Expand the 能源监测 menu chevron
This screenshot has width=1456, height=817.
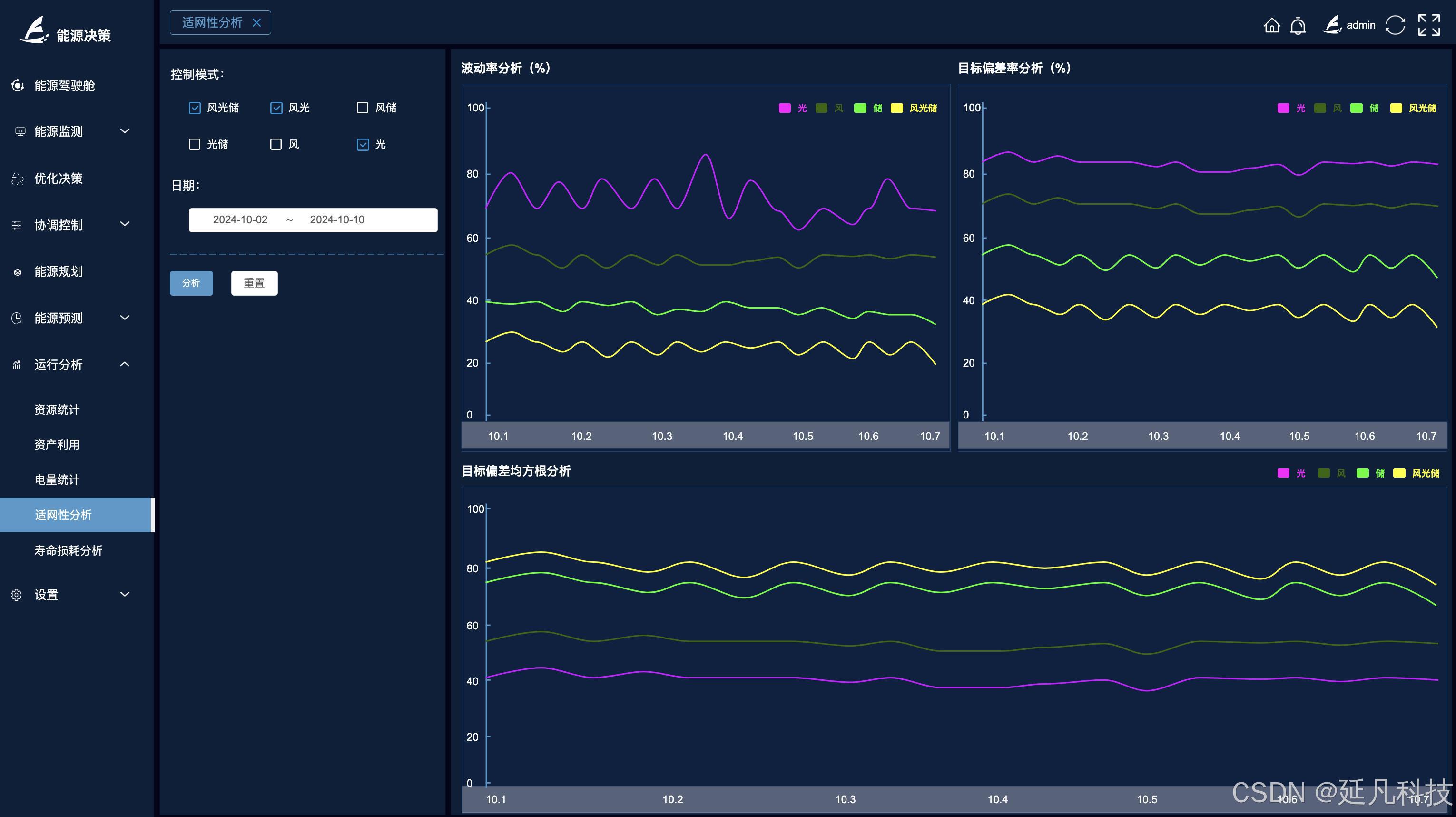125,131
